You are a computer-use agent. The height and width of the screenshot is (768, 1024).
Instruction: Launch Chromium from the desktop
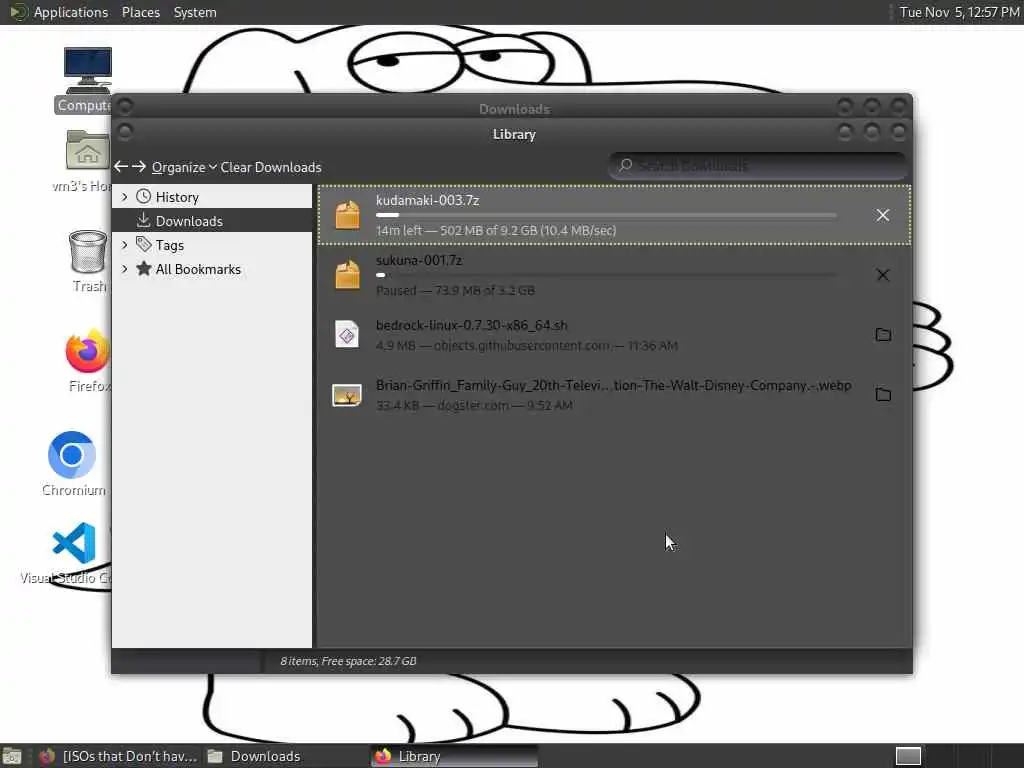click(72, 455)
